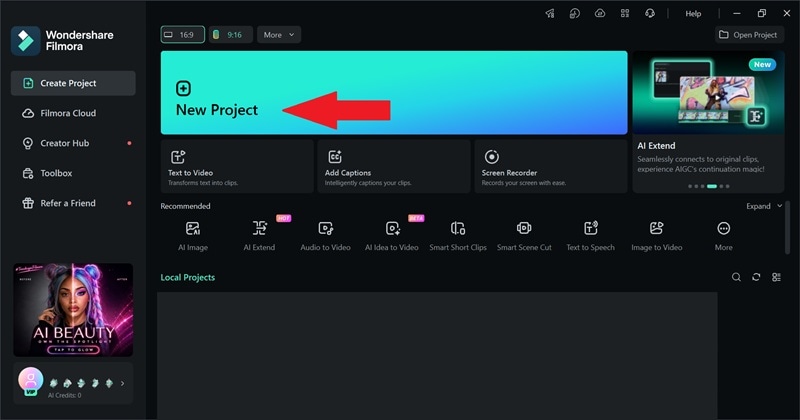Image resolution: width=800 pixels, height=420 pixels.
Task: Select the 16:9 aspect ratio
Action: (183, 35)
